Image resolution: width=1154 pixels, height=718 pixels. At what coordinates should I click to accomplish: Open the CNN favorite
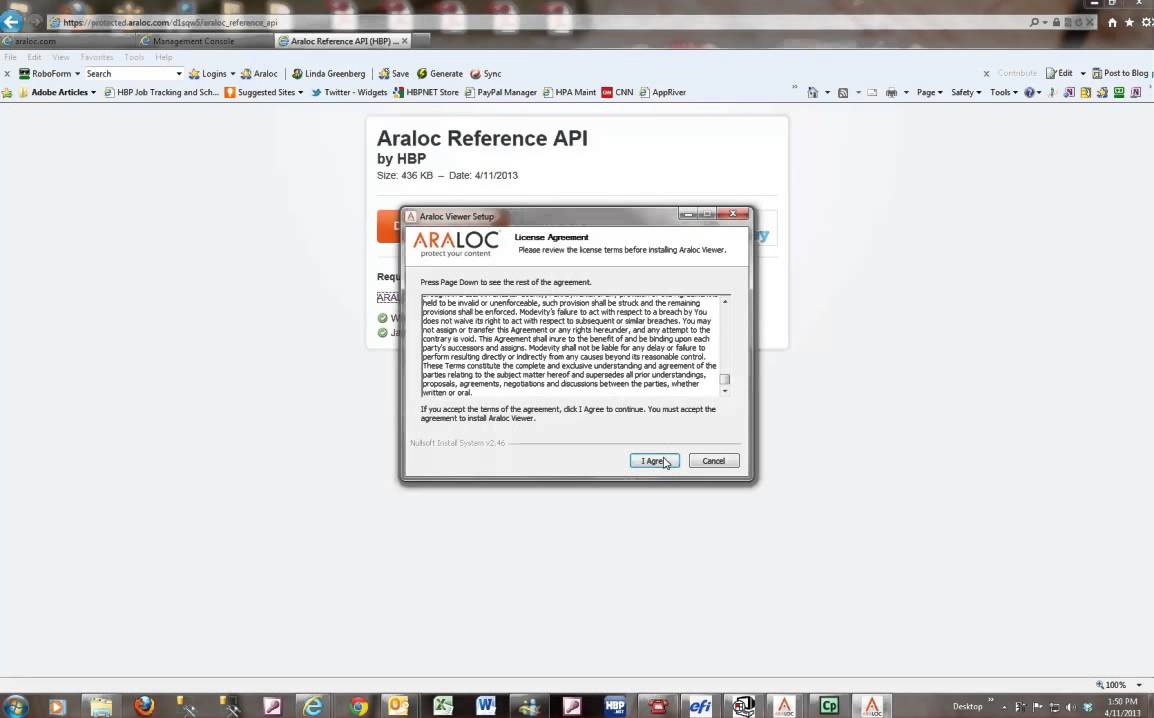point(617,93)
